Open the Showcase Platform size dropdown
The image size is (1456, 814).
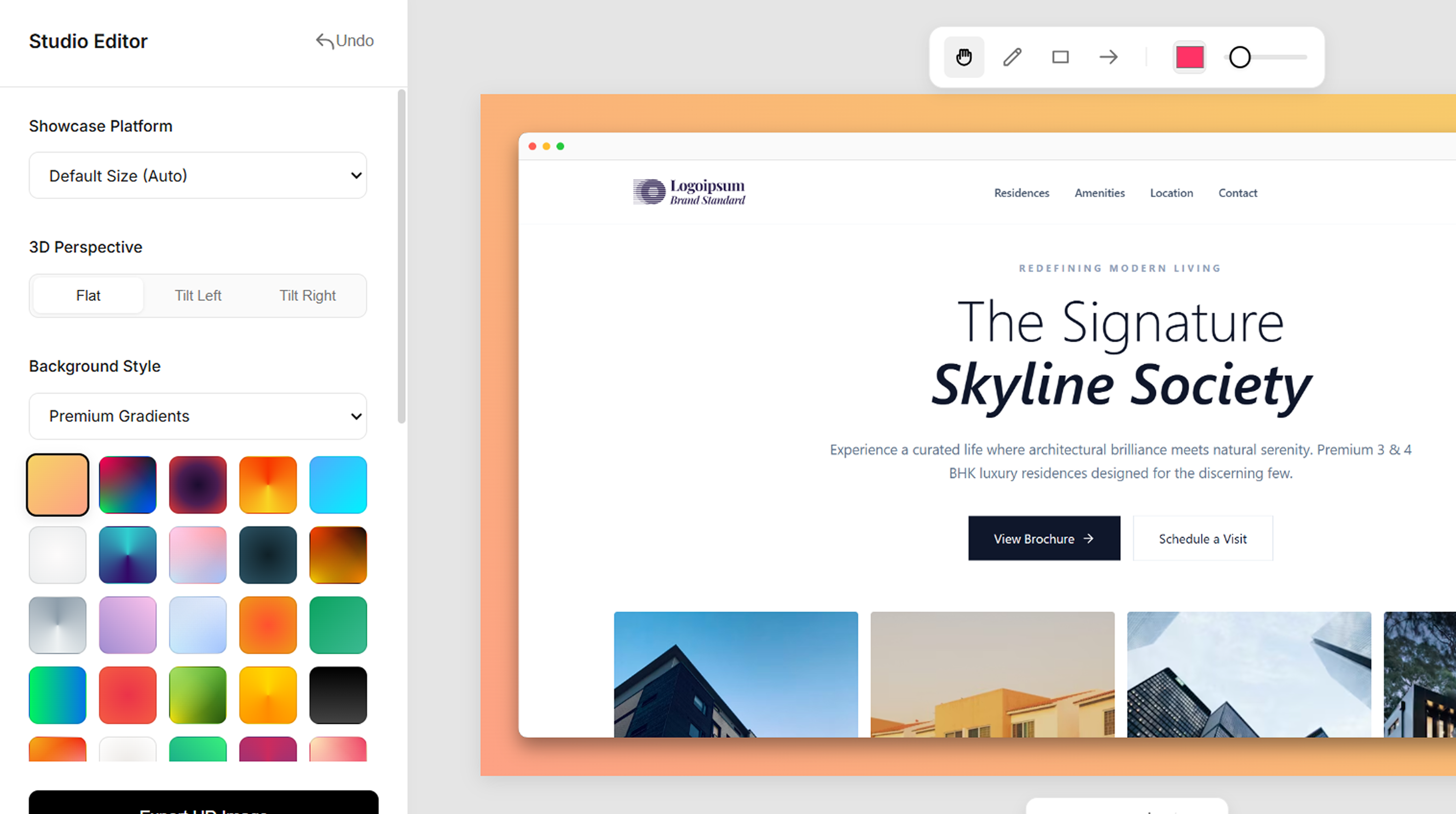click(x=197, y=176)
